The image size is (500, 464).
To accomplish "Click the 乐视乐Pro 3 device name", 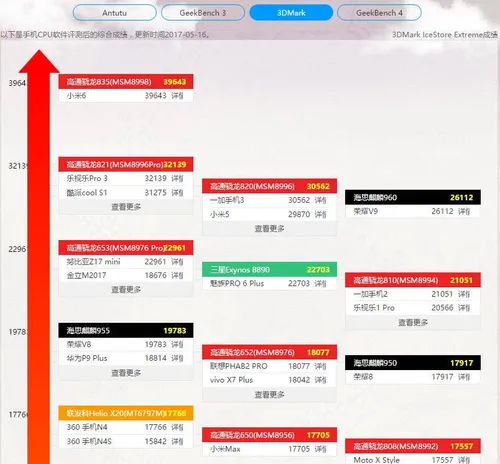I will coord(87,178).
